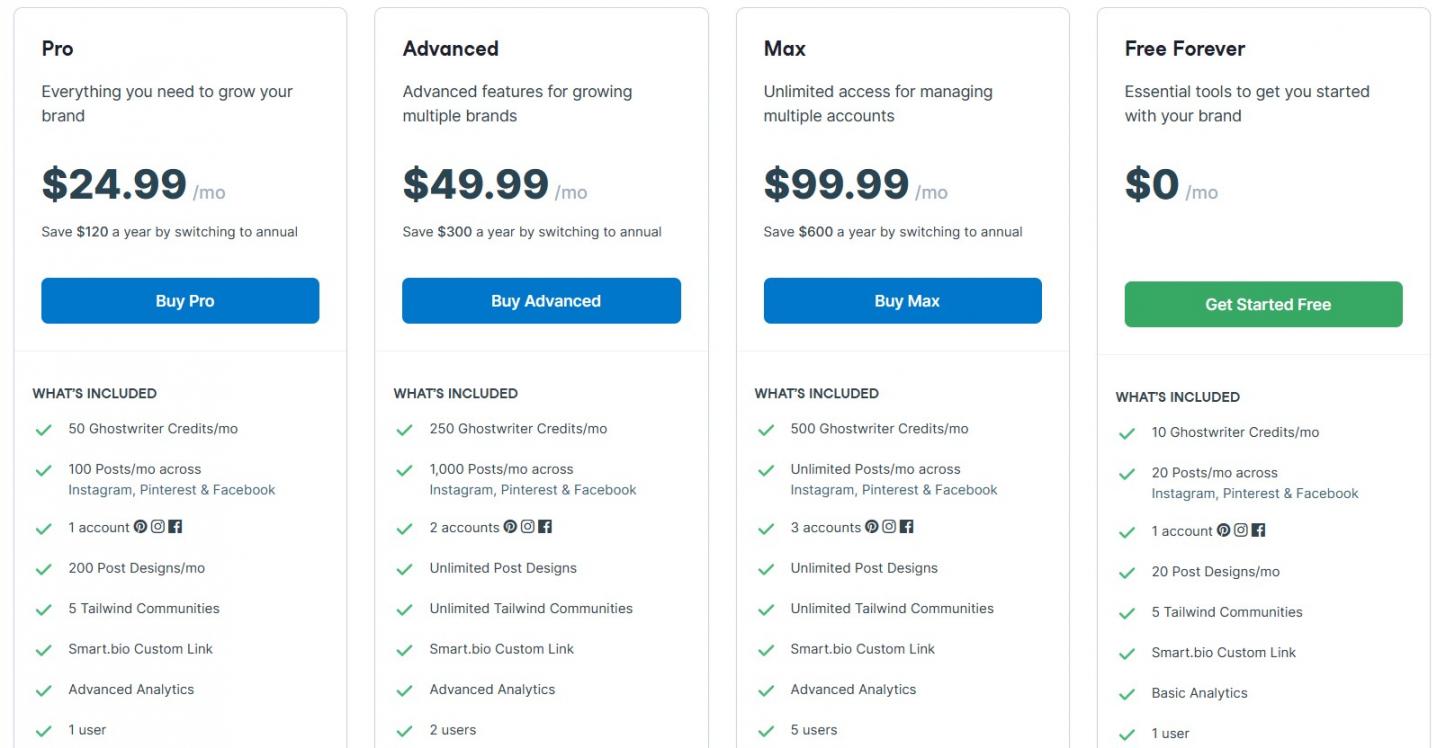Click Instagram icon next to 2 accounts
Image resolution: width=1446 pixels, height=748 pixels.
528,527
